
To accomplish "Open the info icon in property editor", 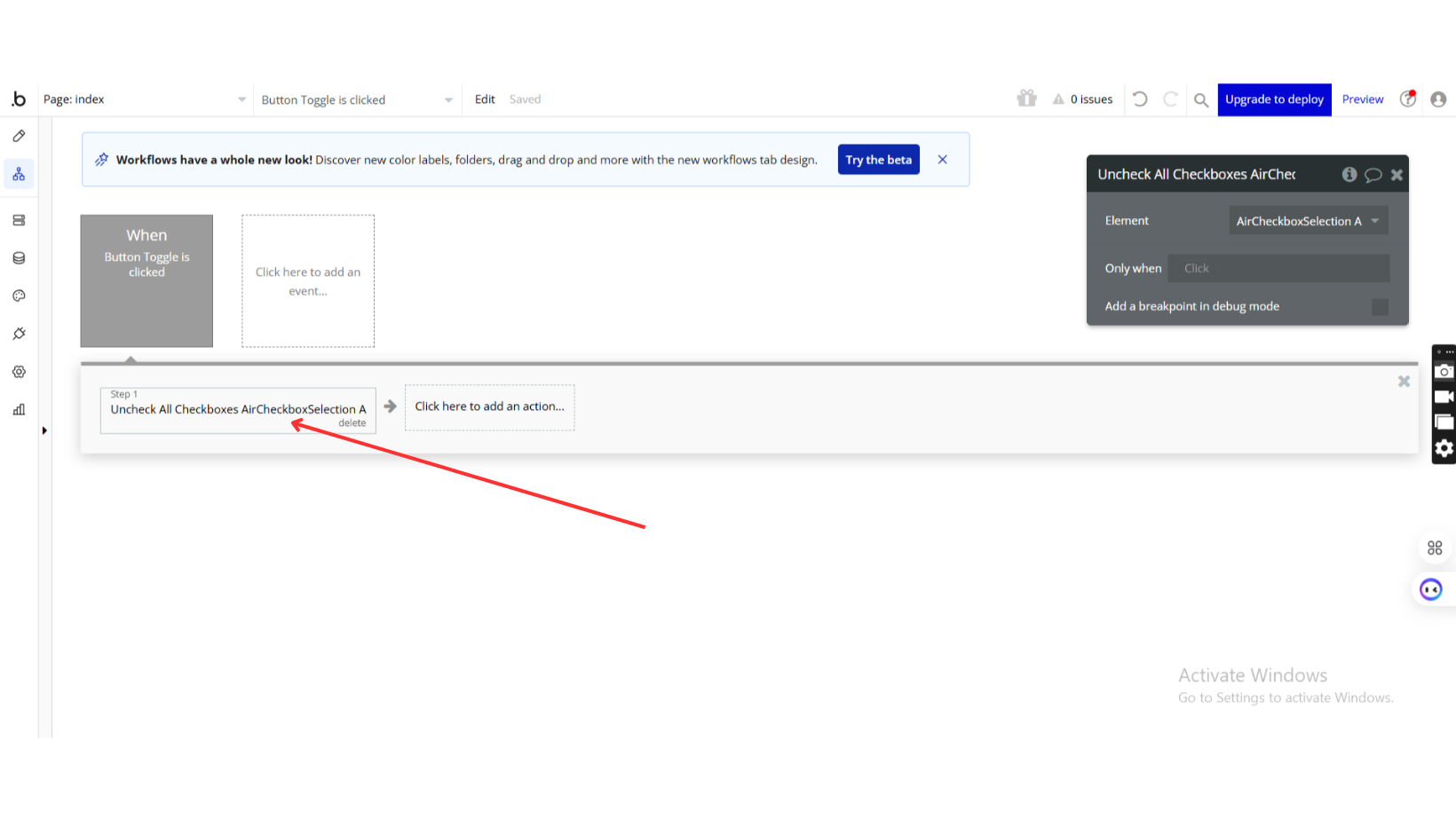I will (x=1349, y=175).
